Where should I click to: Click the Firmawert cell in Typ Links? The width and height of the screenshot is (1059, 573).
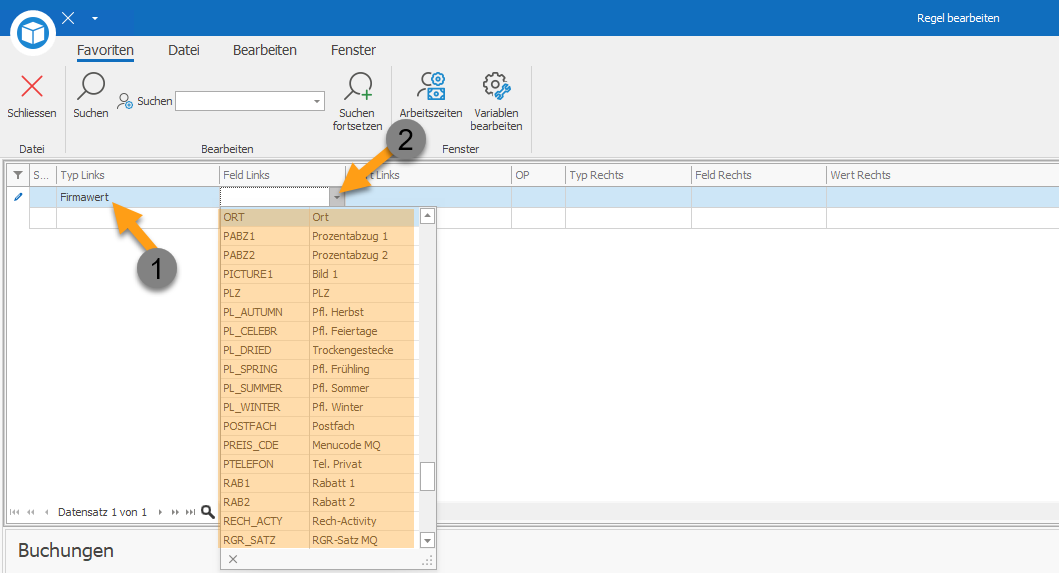137,197
